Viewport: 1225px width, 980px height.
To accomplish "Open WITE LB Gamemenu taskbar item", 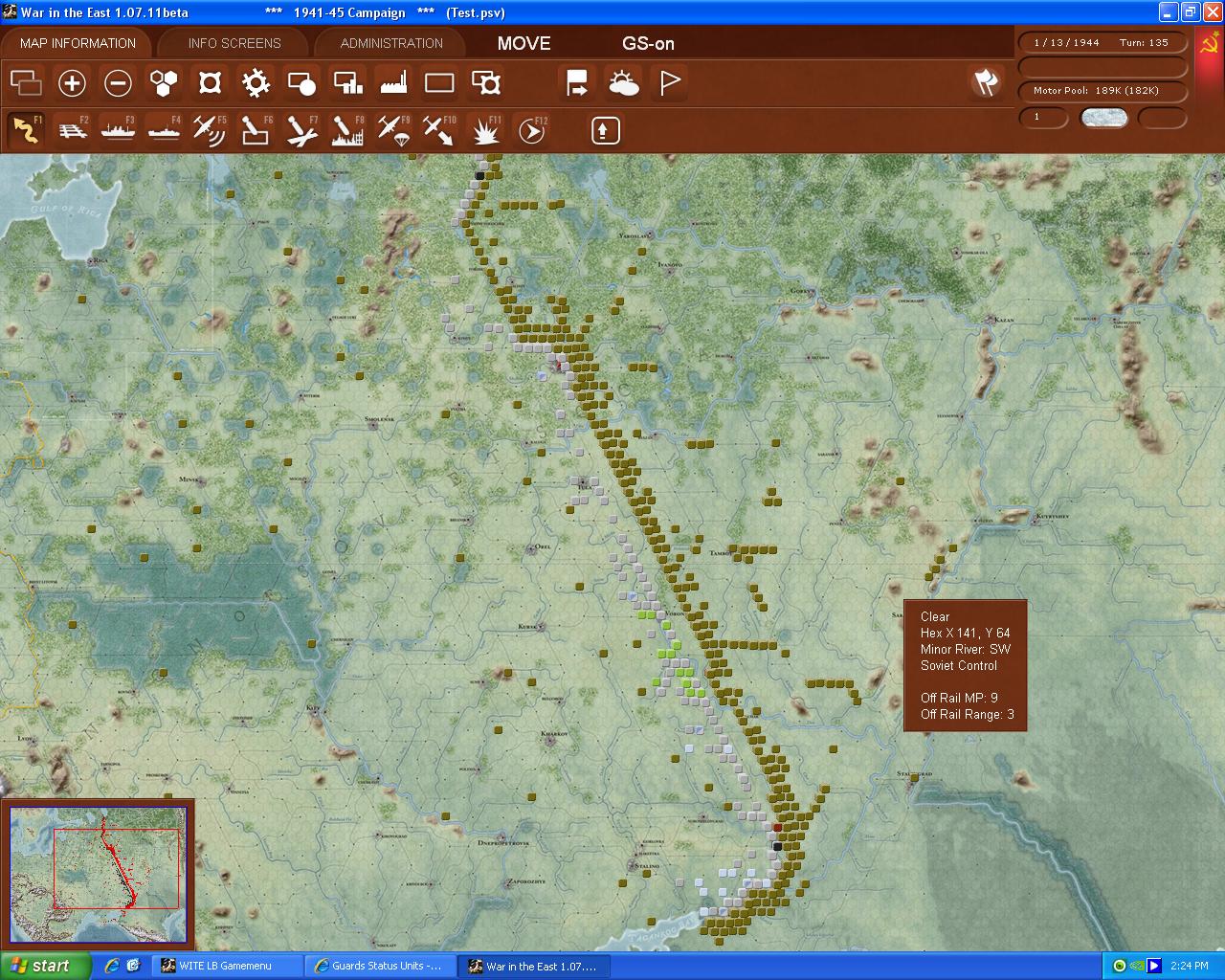I will (226, 966).
